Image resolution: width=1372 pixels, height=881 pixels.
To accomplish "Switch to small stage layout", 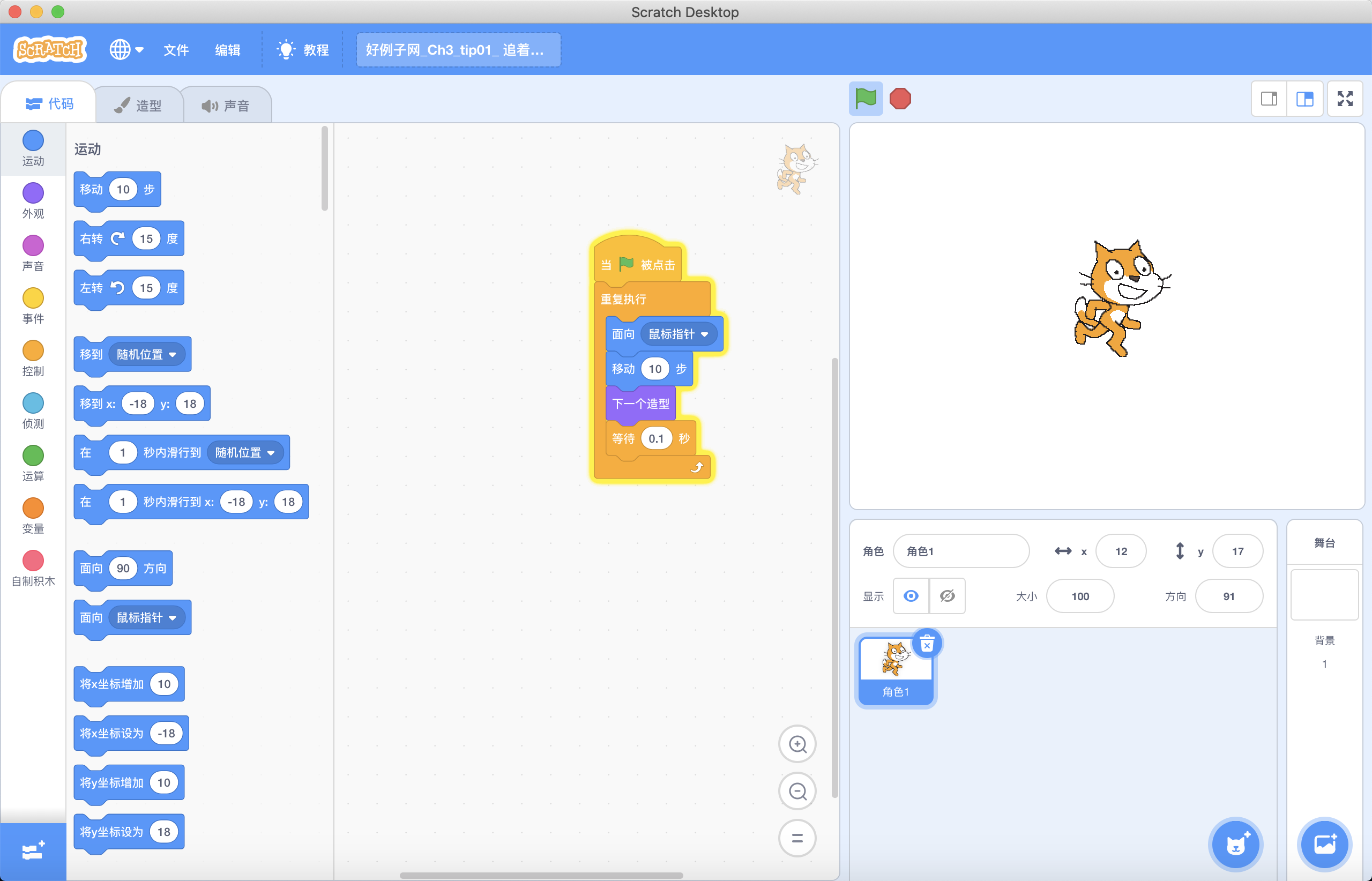I will click(x=1269, y=99).
